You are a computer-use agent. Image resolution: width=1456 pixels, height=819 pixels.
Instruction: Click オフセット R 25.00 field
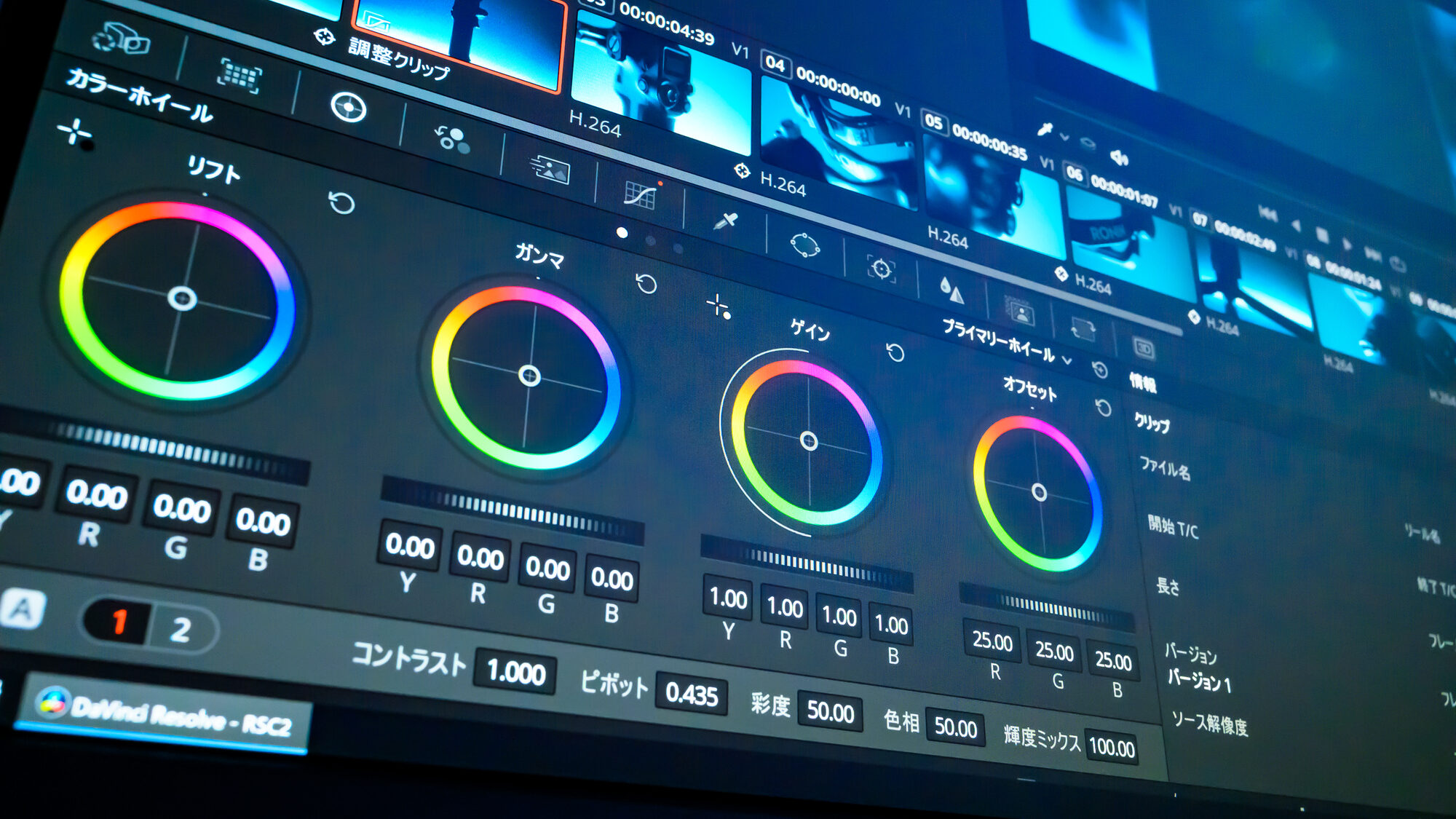[x=992, y=641]
